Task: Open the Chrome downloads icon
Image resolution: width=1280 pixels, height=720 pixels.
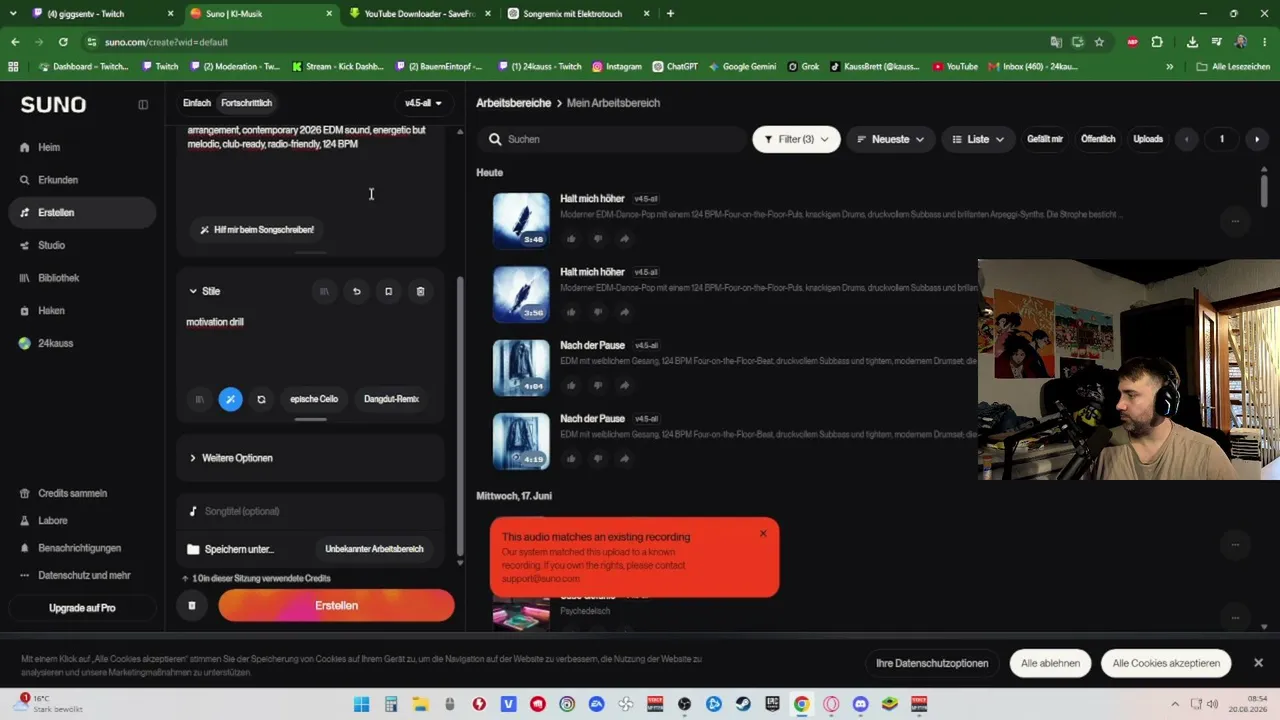Action: [1192, 42]
